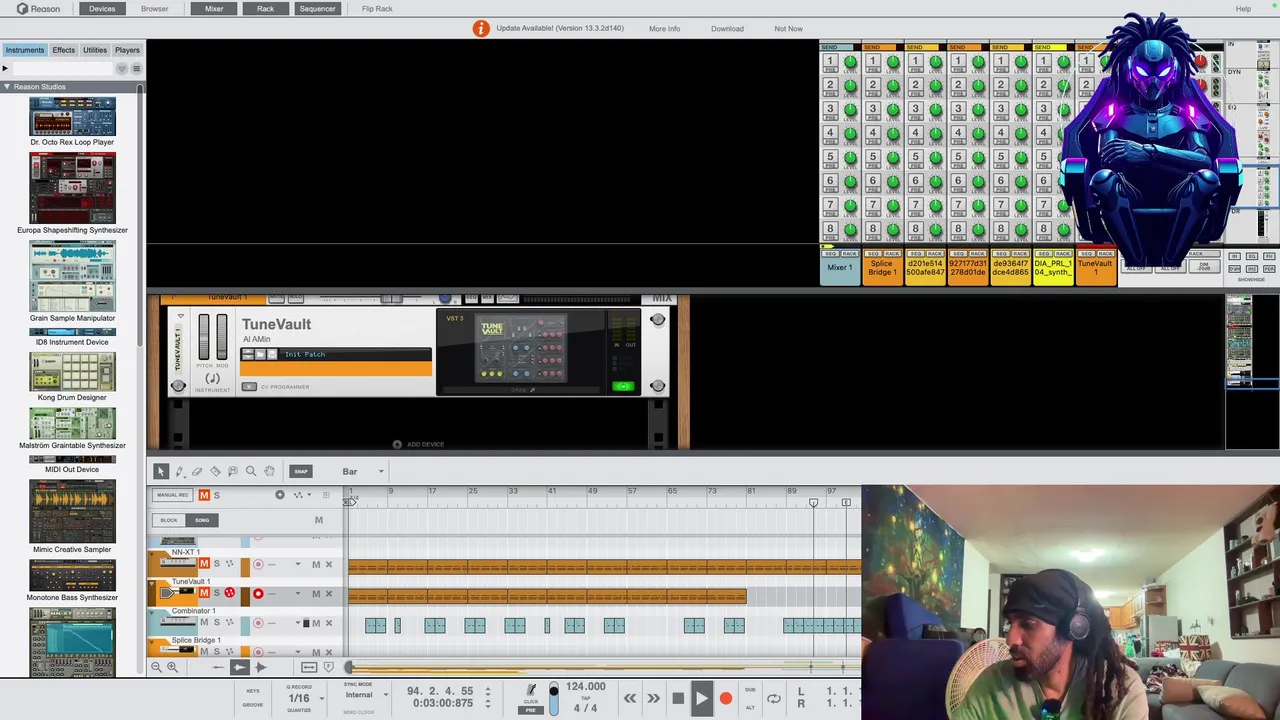
Task: Open lane dropdown on TuneVault 1 track
Action: click(298, 594)
